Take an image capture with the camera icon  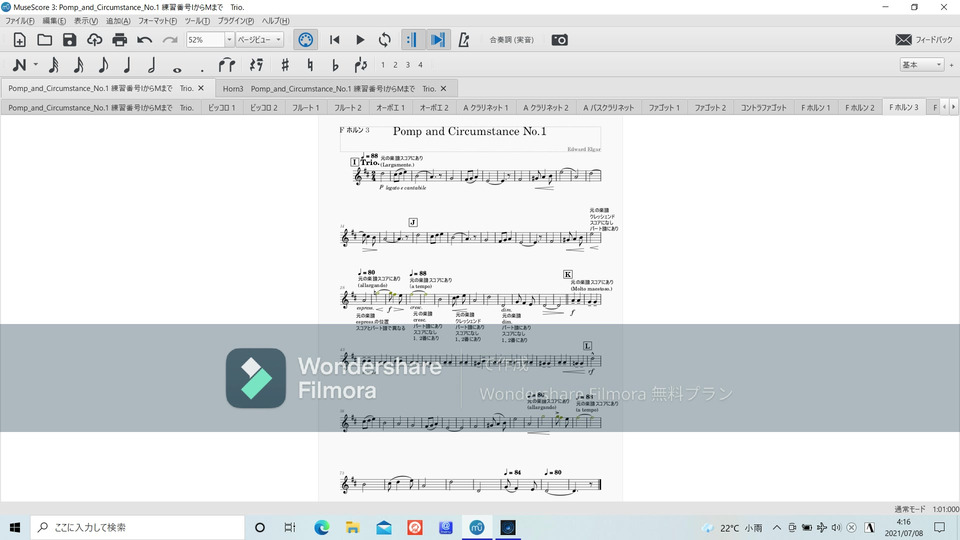pyautogui.click(x=560, y=40)
